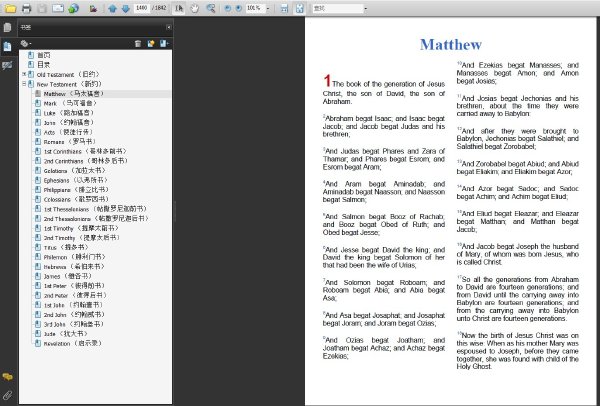Choose the Marquee zoom magnifier tool
The height and width of the screenshot is (406, 600).
[210, 8]
